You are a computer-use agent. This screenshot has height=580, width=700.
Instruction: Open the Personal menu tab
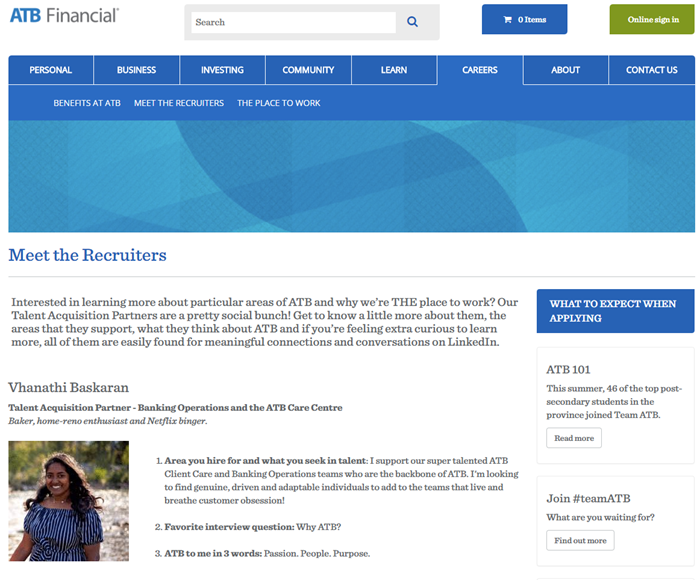[51, 70]
